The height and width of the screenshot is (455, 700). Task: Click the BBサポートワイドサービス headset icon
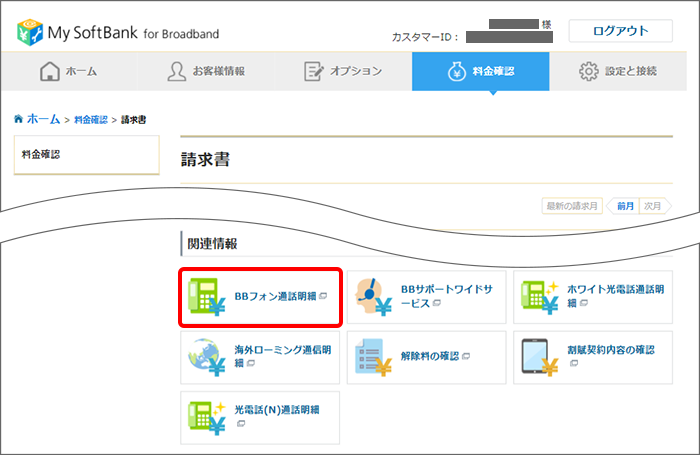374,296
